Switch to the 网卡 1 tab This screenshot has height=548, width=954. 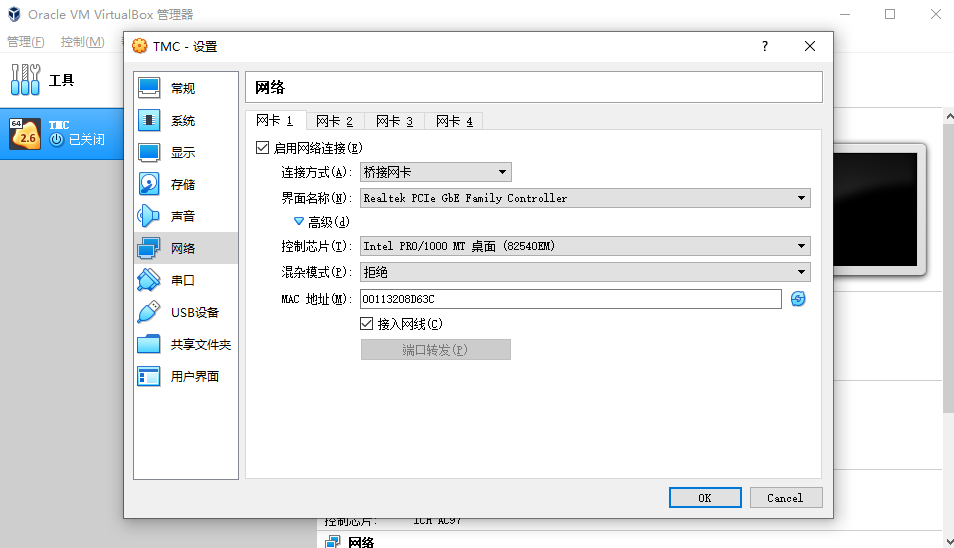pos(275,120)
